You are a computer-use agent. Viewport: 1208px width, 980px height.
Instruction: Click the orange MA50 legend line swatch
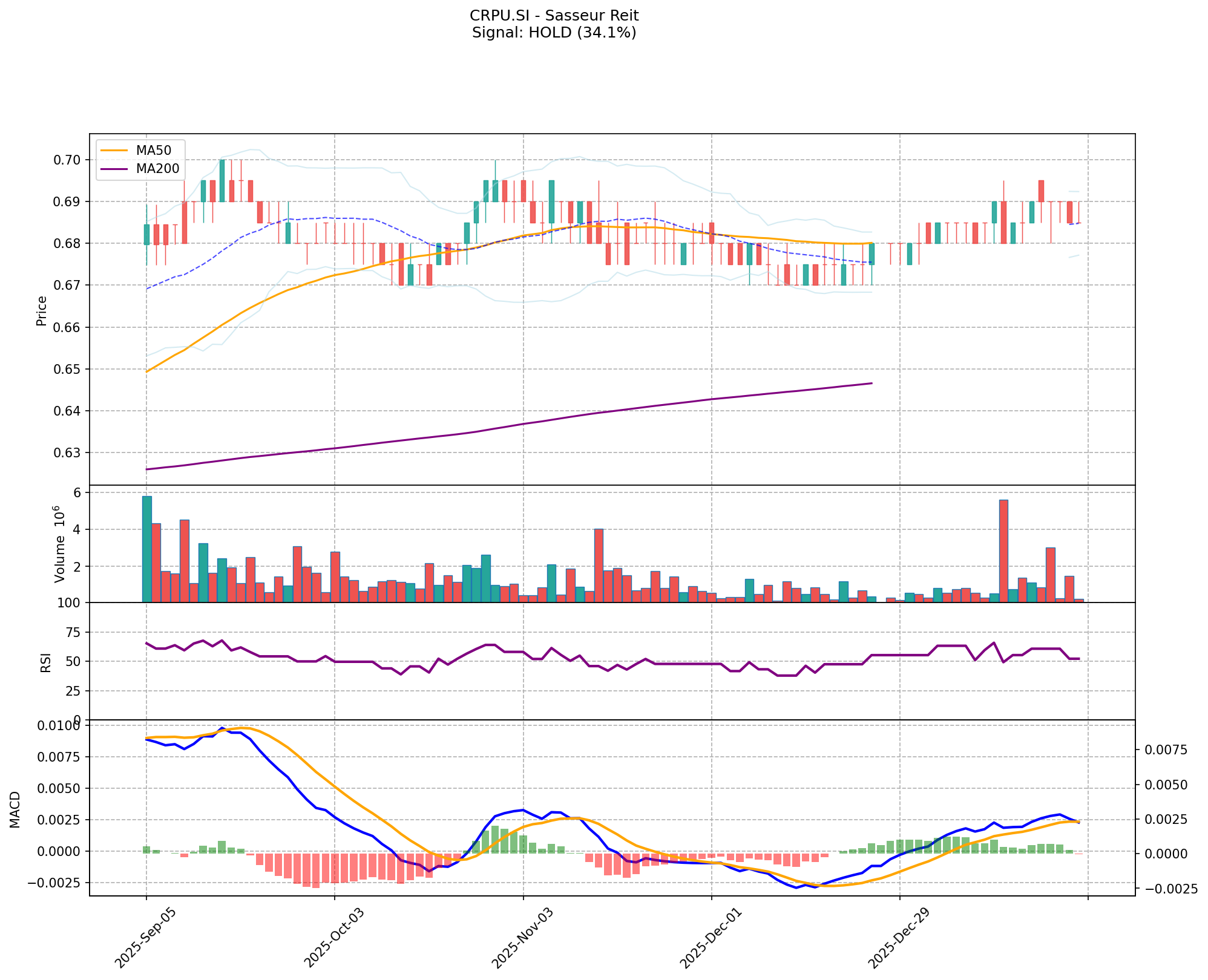115,150
